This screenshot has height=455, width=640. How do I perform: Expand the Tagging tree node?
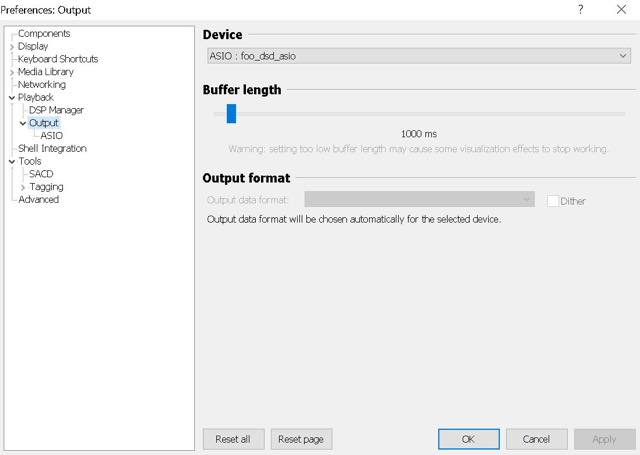(23, 187)
